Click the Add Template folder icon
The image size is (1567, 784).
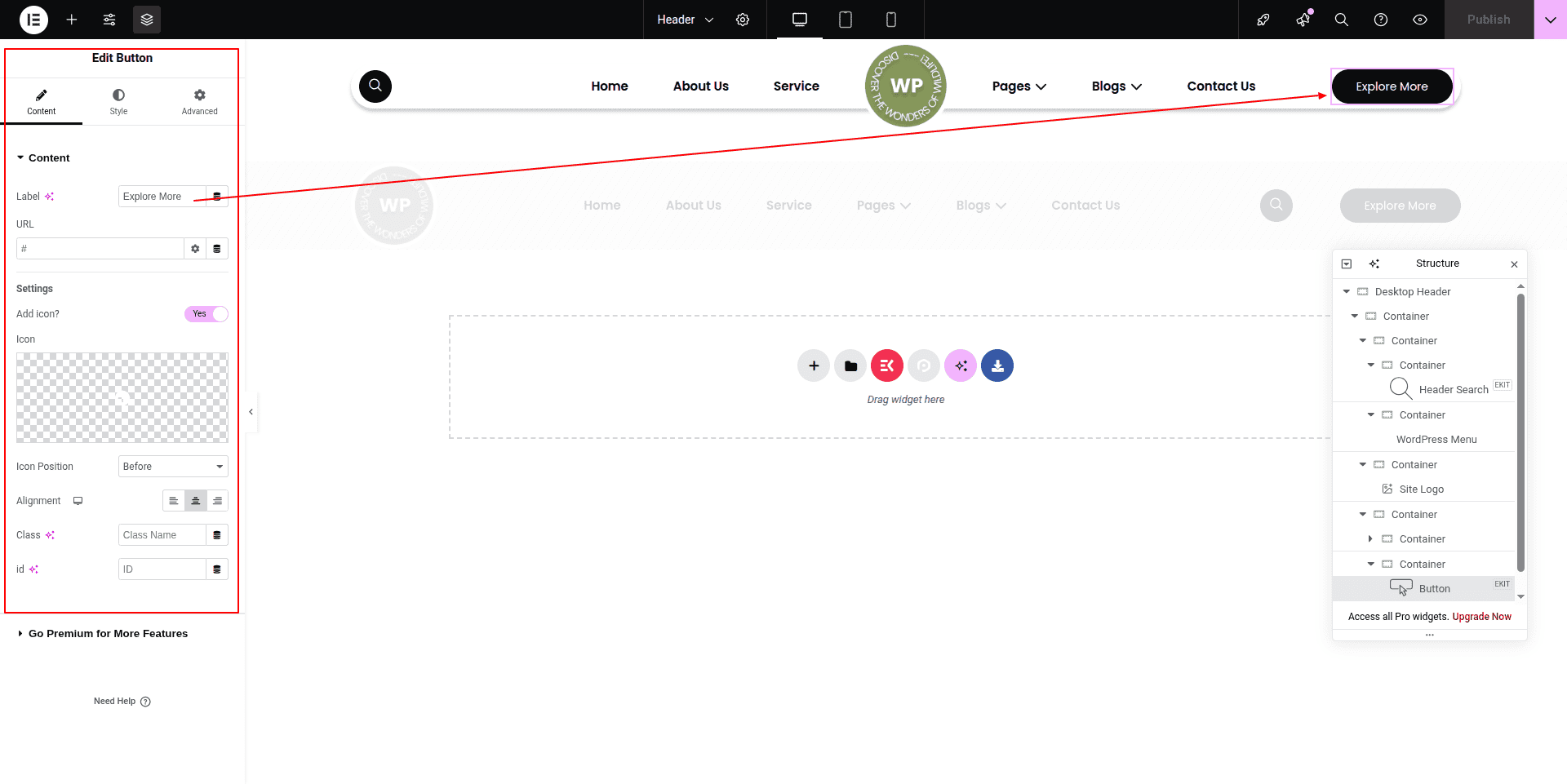click(x=850, y=365)
